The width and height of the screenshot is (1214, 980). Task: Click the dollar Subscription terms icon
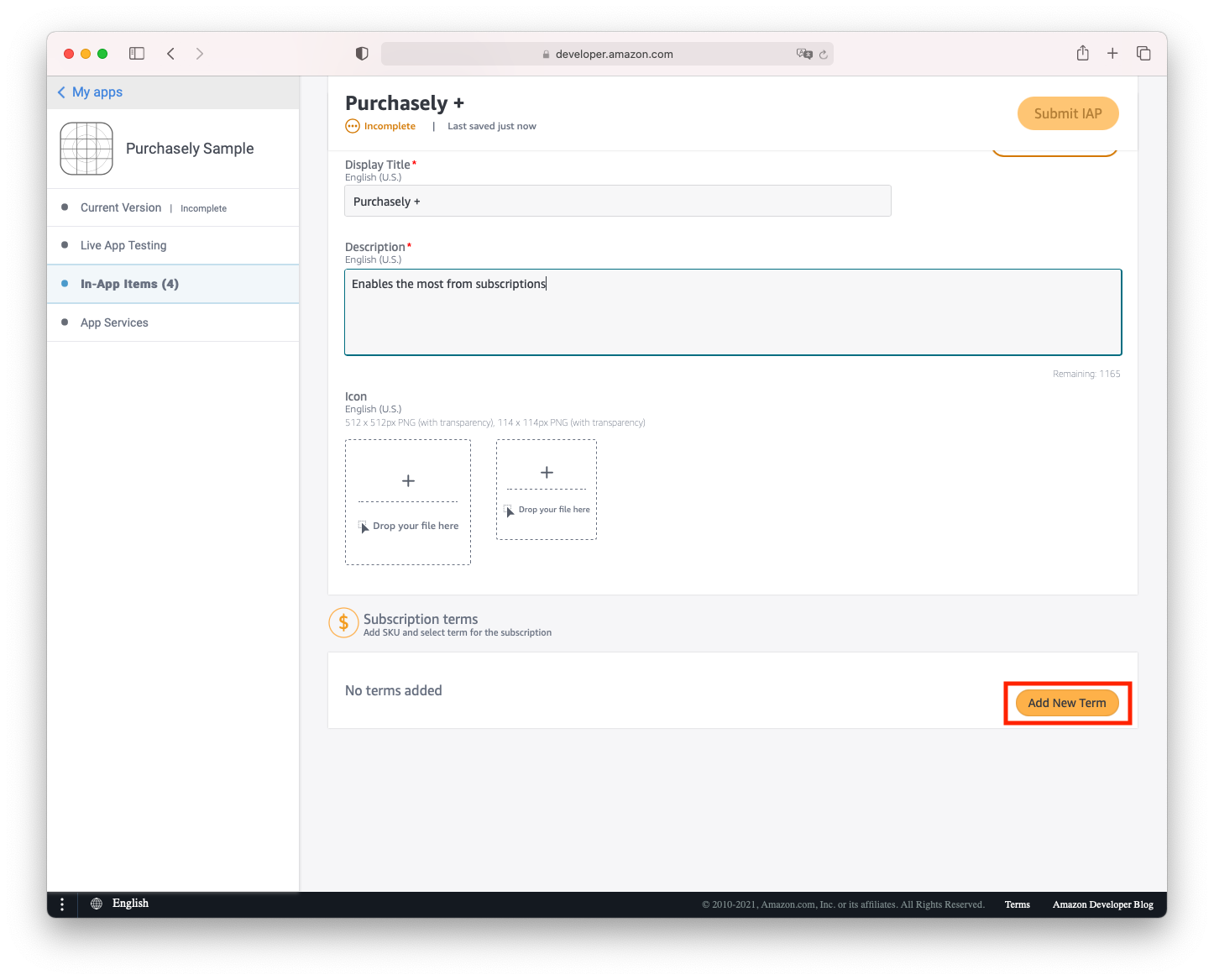(343, 623)
